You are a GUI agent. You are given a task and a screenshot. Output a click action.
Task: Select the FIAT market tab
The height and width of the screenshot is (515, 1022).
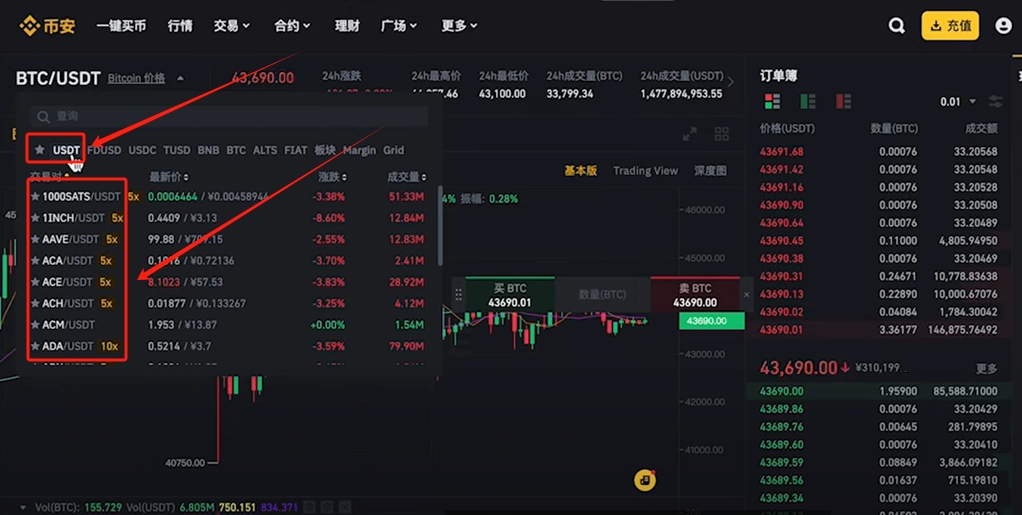(295, 150)
